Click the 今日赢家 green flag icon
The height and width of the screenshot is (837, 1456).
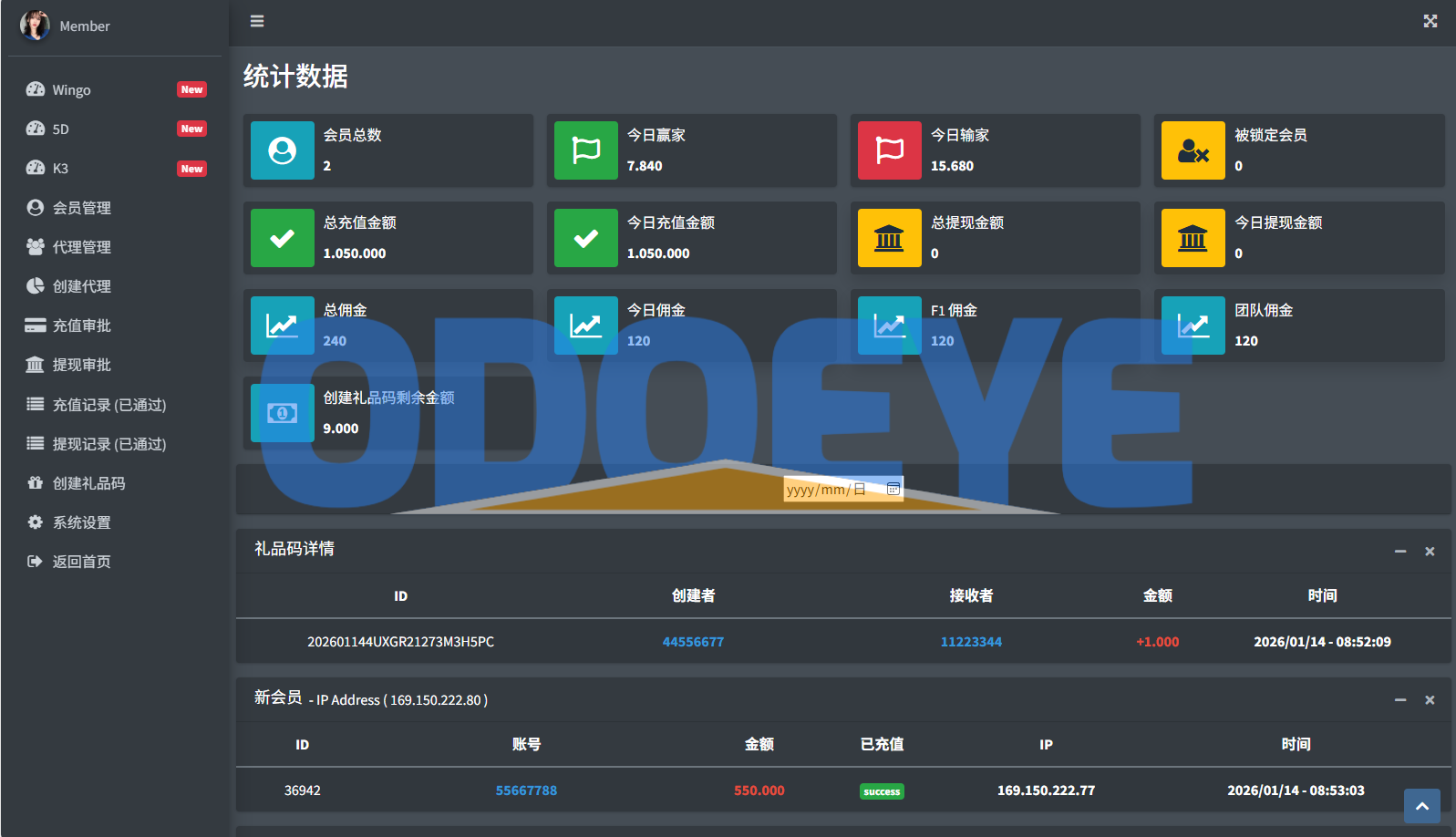(585, 150)
